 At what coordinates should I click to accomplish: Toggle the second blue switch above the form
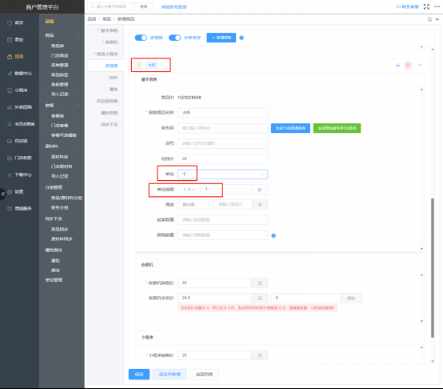175,38
